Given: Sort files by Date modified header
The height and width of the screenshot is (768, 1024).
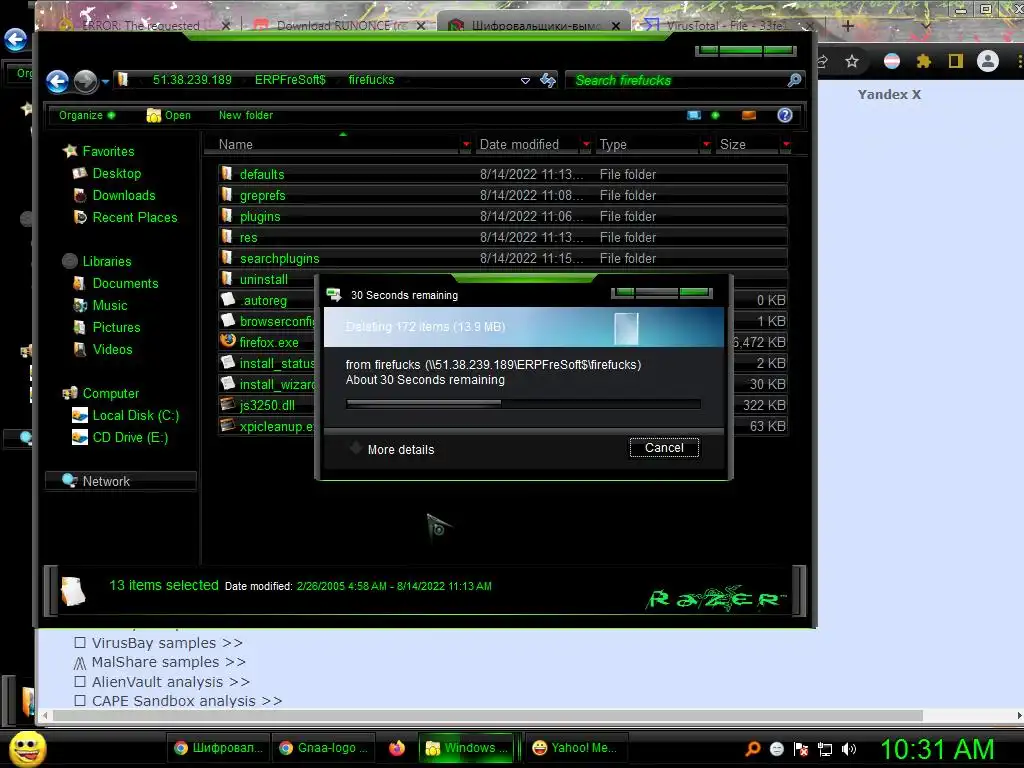Looking at the screenshot, I should coord(528,144).
